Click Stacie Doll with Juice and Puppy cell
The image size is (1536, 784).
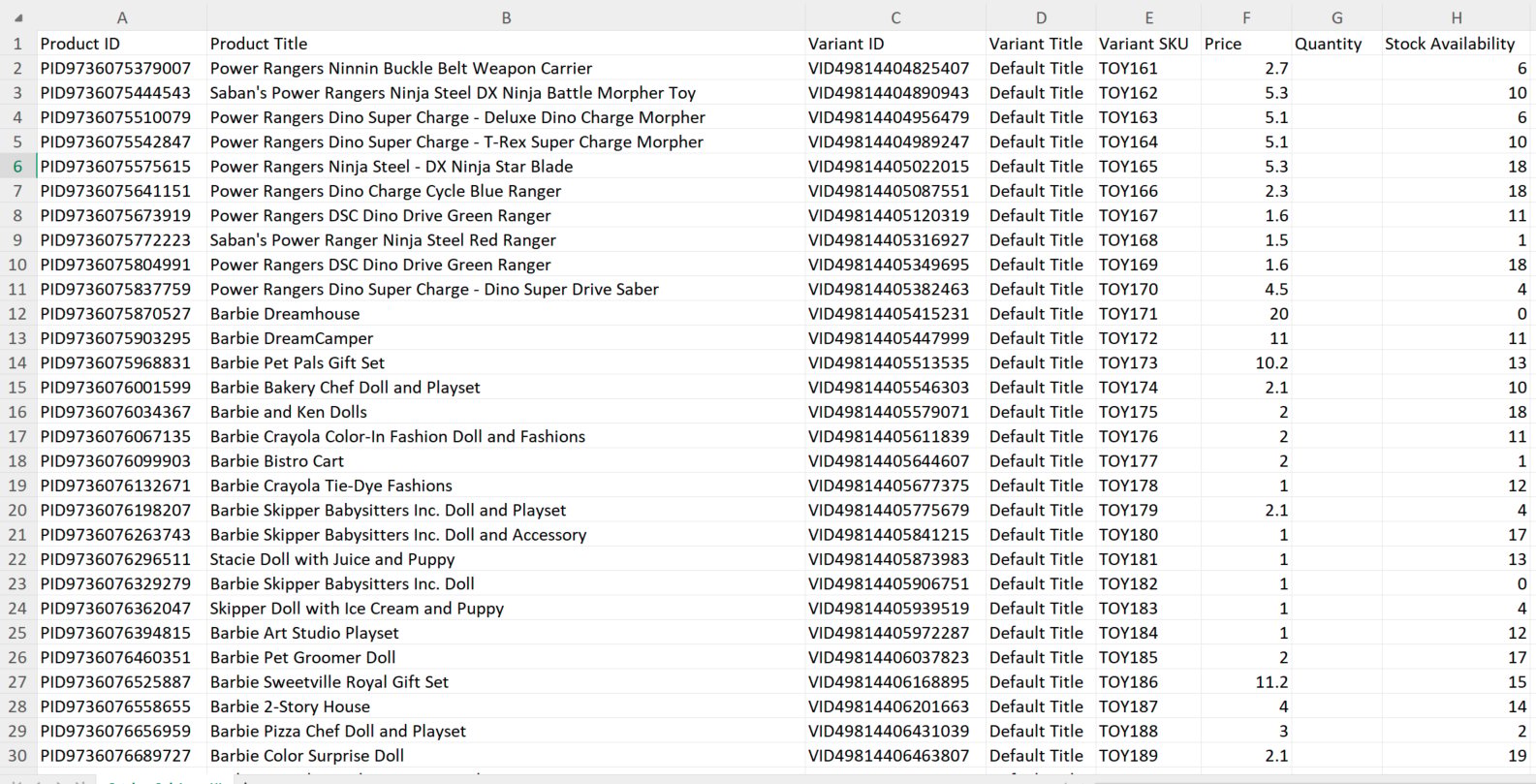[x=506, y=559]
